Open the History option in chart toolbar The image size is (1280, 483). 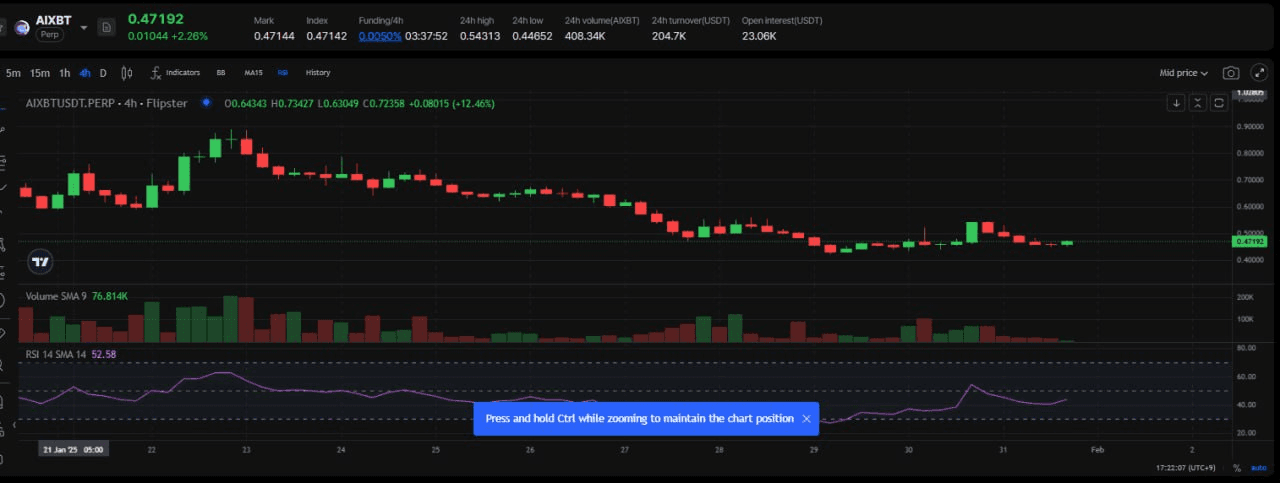point(318,73)
